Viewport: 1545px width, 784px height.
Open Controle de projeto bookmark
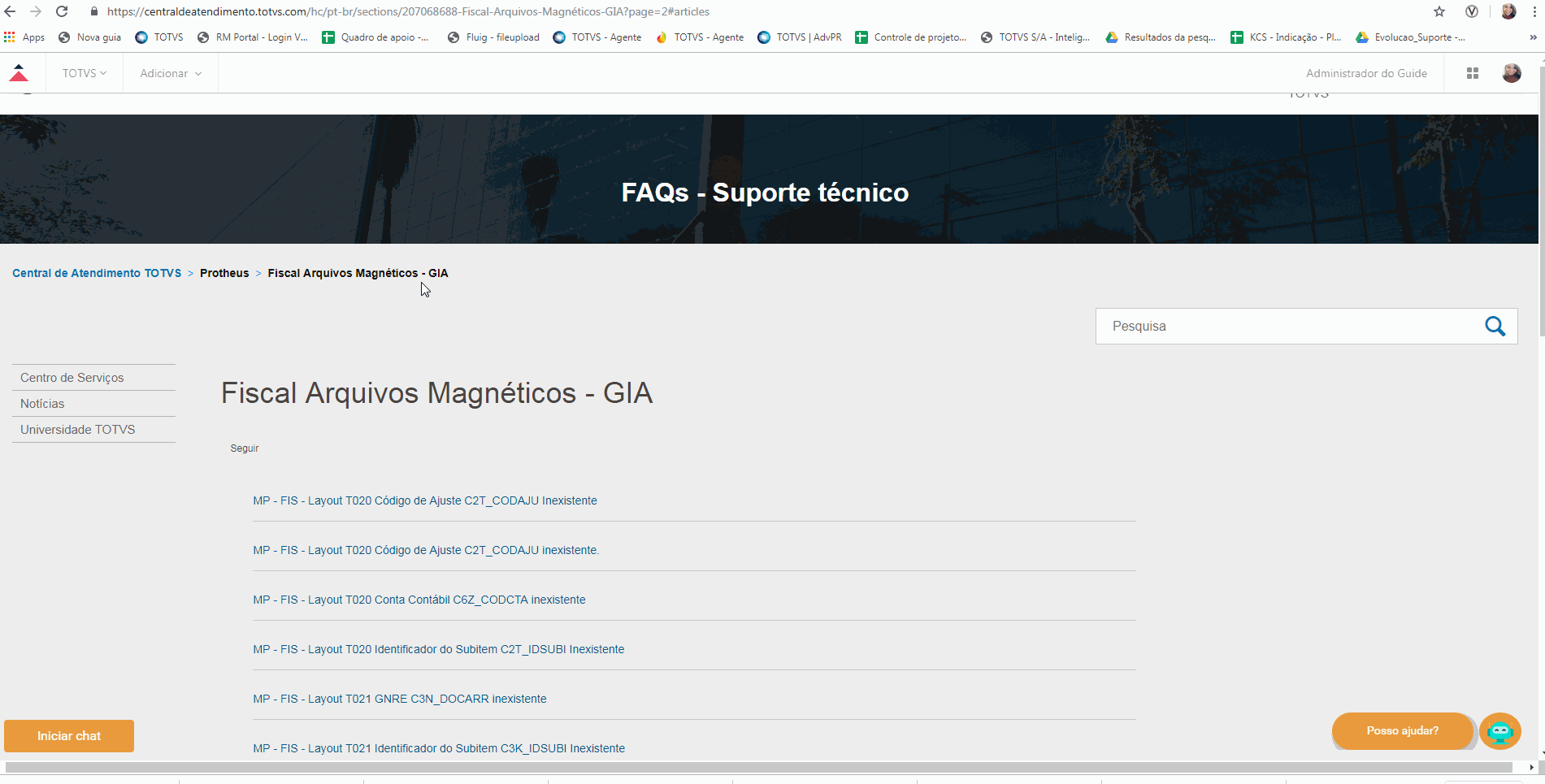pyautogui.click(x=911, y=37)
